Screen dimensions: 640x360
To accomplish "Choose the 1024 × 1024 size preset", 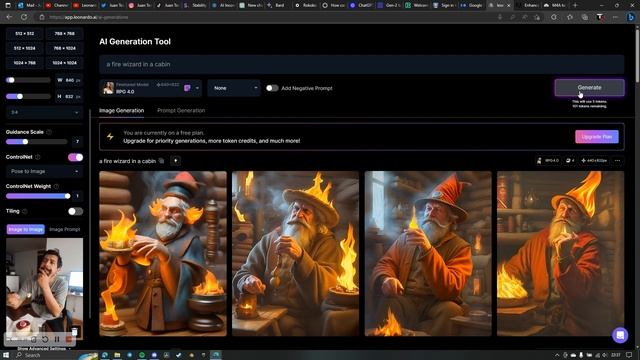I will tap(64, 63).
